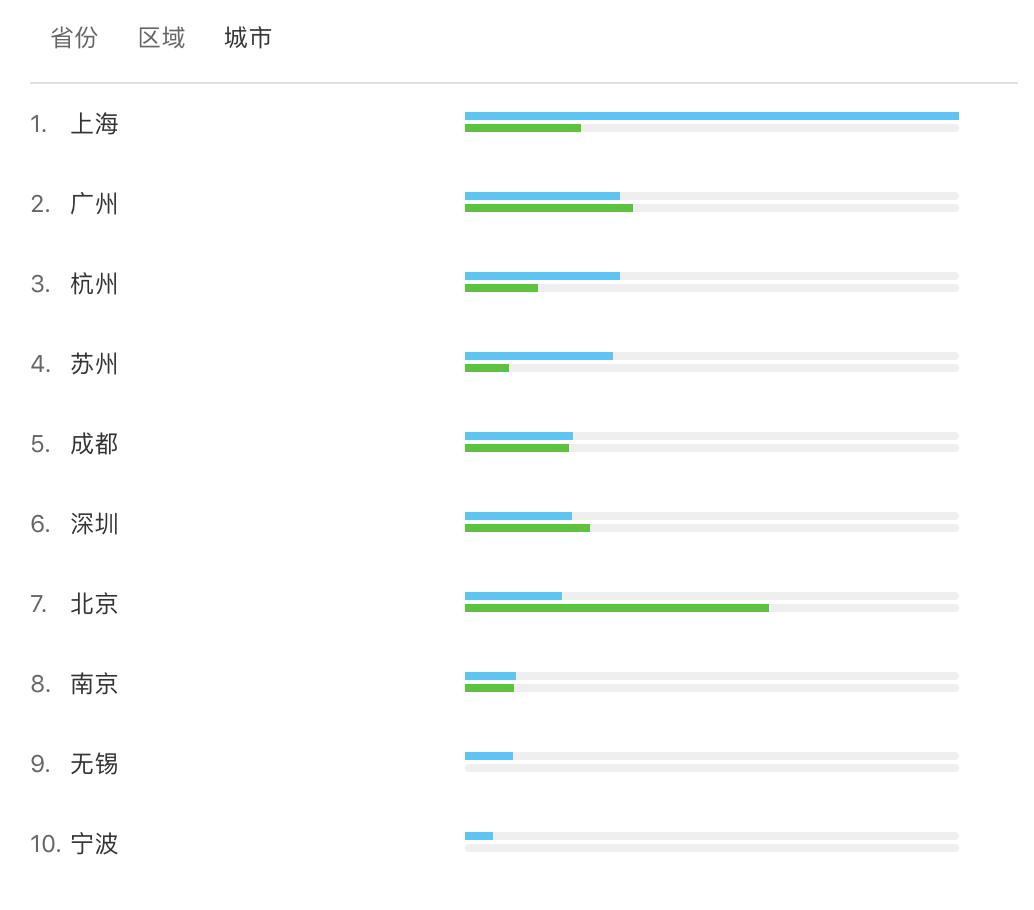Choose 南京 from the list
1034x910 pixels.
coord(94,684)
